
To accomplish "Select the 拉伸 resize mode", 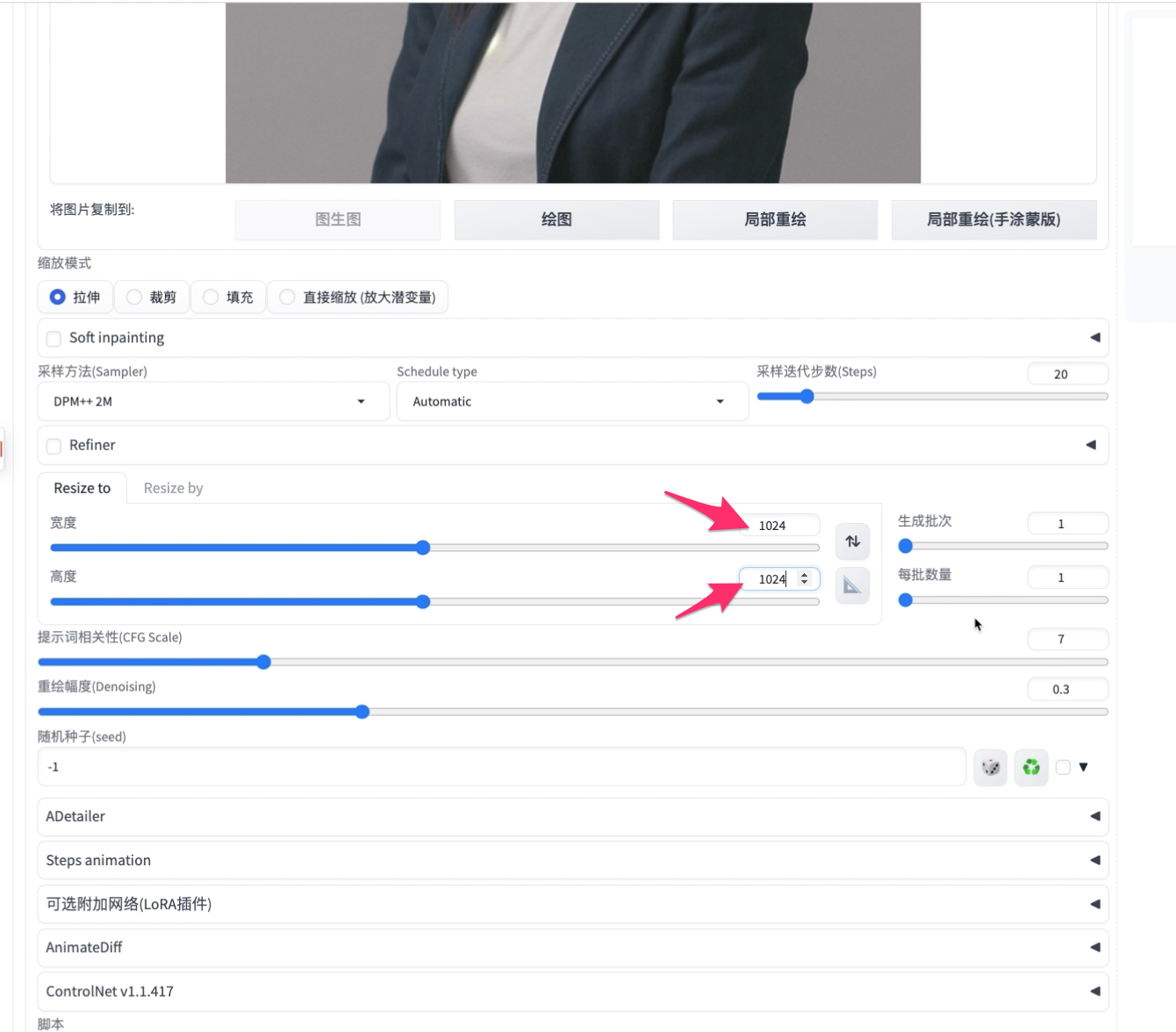I will [x=75, y=297].
